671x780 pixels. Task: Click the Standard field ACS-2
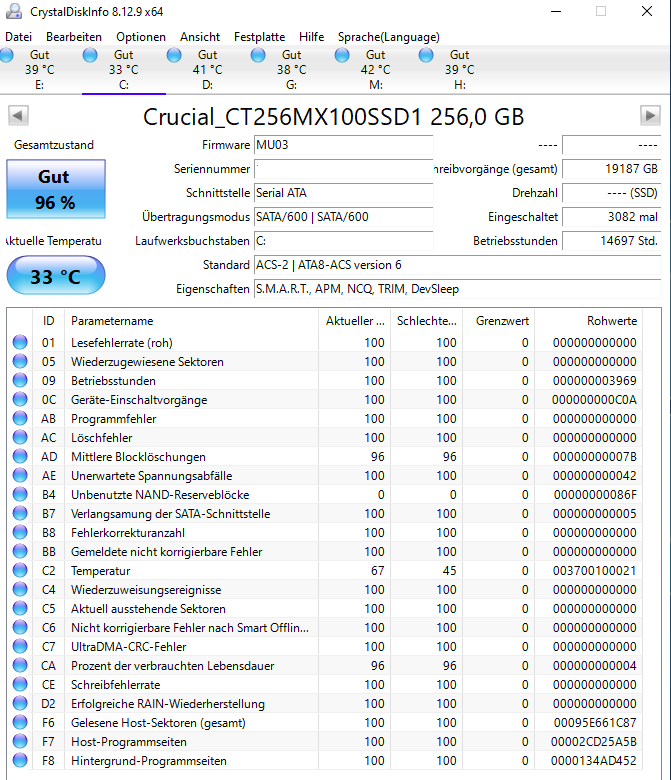[458, 265]
